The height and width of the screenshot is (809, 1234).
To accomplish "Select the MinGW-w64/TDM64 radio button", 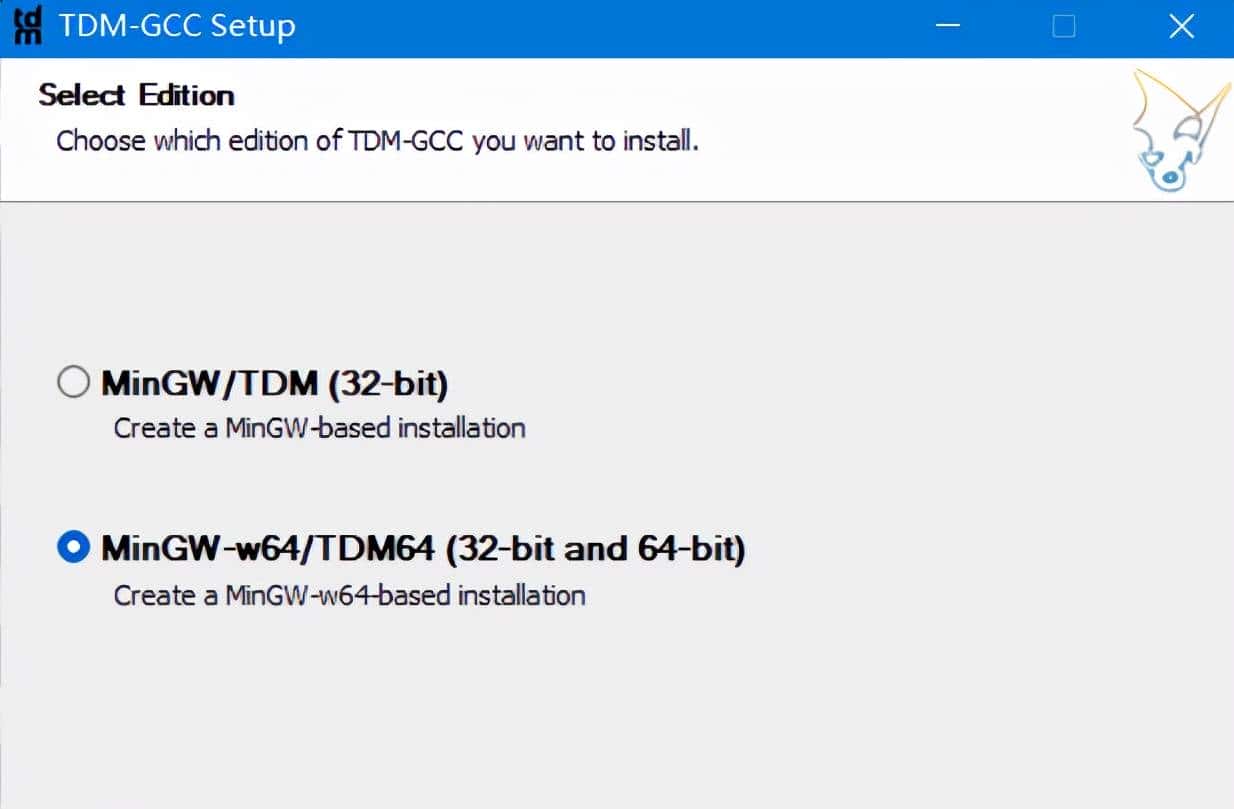I will [72, 547].
